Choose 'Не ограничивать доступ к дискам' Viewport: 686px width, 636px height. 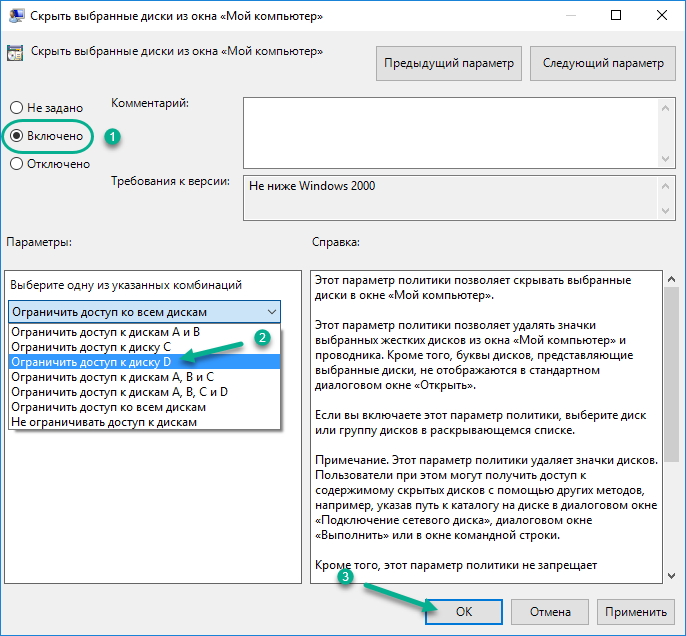point(104,422)
